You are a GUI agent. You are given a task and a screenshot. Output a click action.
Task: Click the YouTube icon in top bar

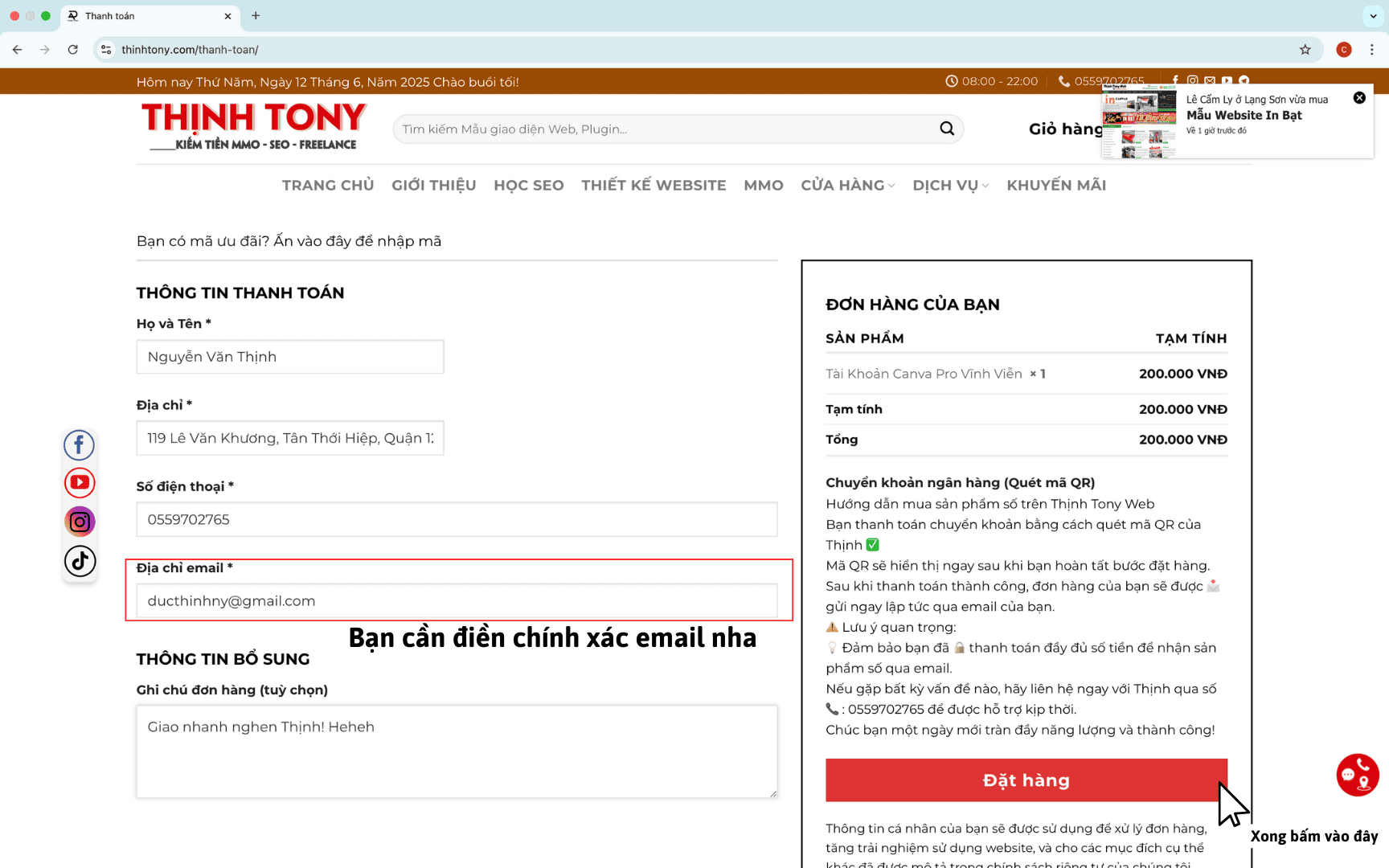click(x=1227, y=81)
